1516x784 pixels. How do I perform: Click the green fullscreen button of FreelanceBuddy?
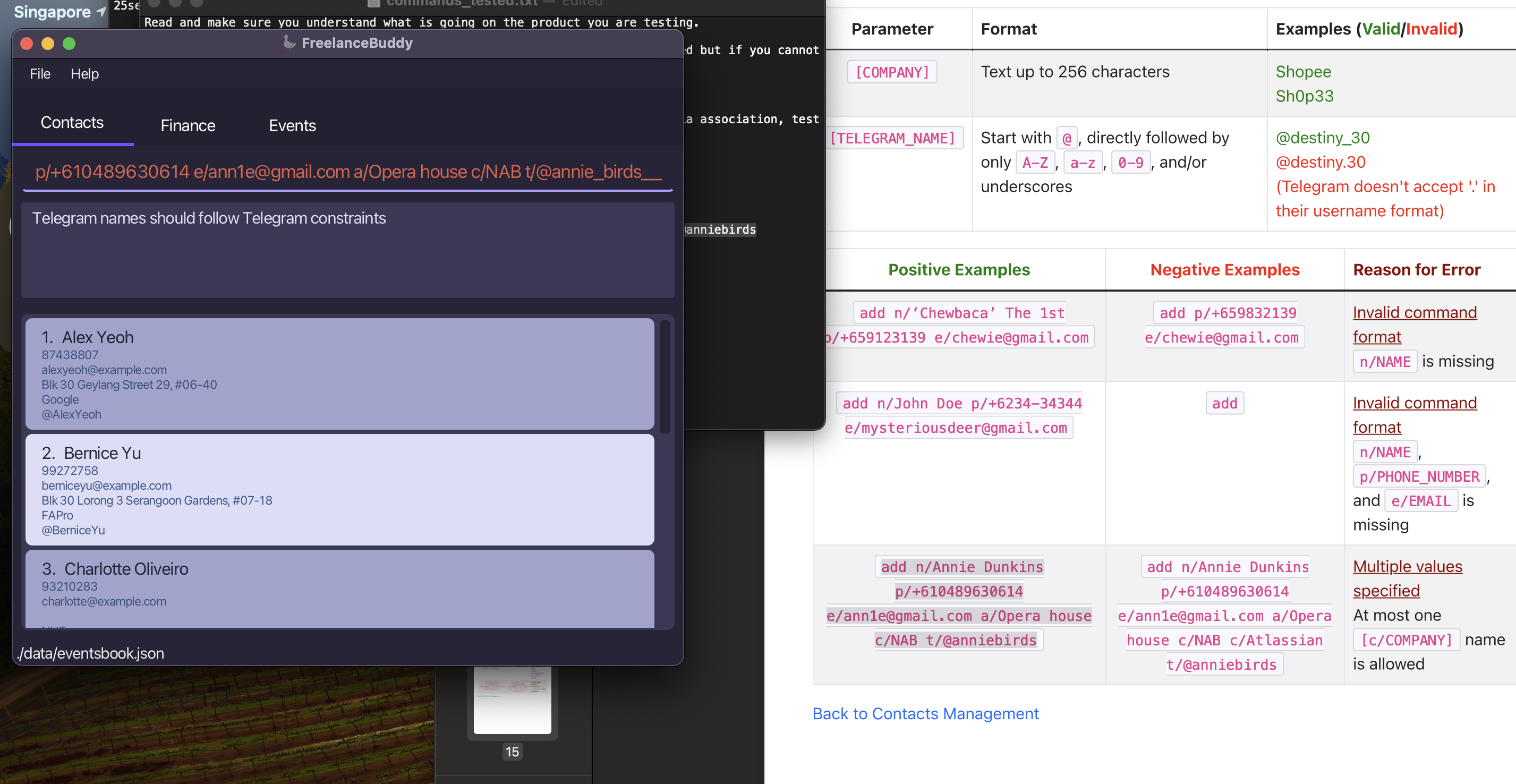[69, 44]
